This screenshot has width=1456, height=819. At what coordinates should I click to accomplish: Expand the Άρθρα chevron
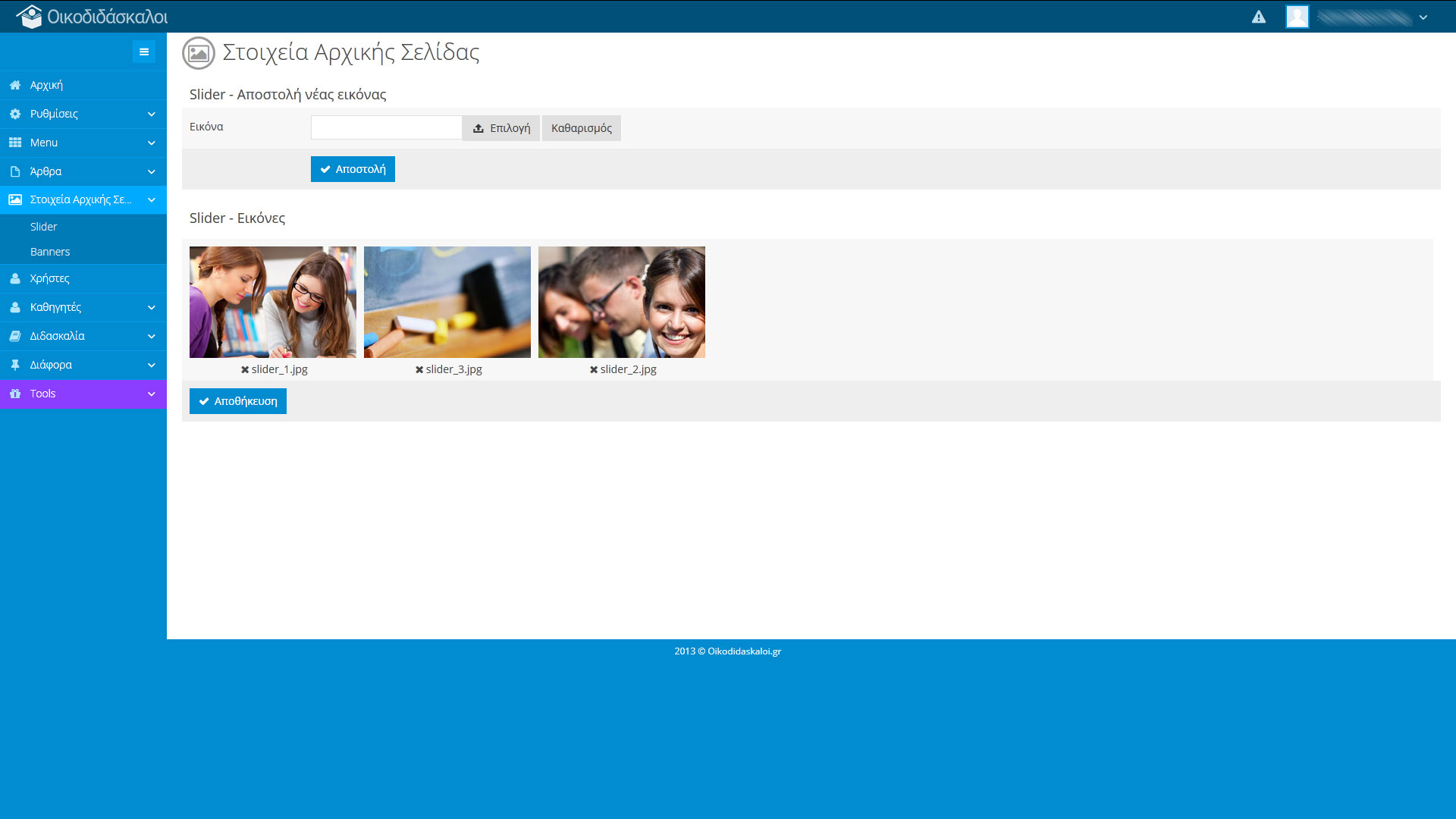click(x=152, y=171)
